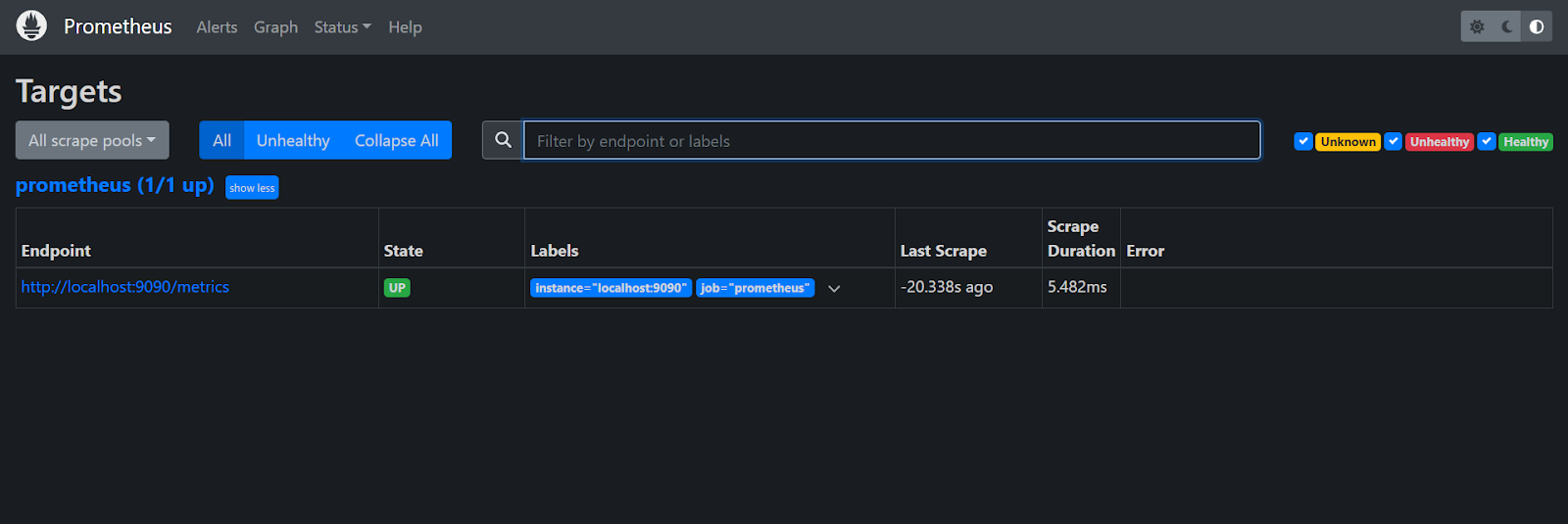The height and width of the screenshot is (524, 1568).
Task: Open the Graph page
Action: [x=275, y=27]
